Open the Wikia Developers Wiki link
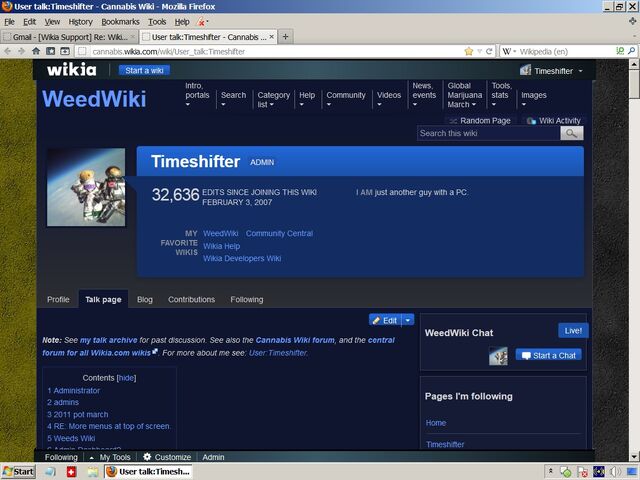 point(242,258)
